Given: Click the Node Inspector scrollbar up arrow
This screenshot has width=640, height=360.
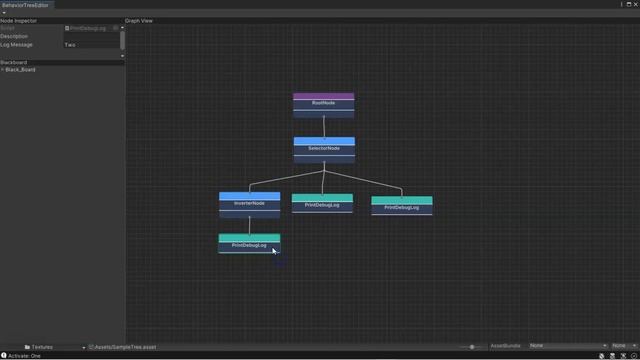Looking at the screenshot, I should click(122, 27).
